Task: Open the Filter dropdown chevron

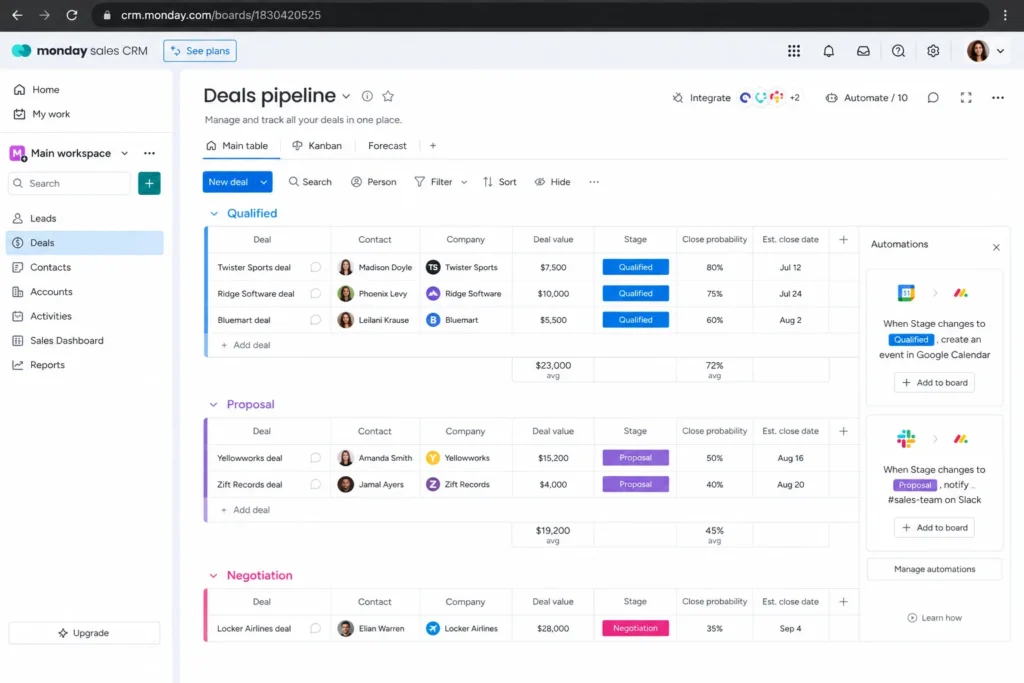Action: (464, 182)
